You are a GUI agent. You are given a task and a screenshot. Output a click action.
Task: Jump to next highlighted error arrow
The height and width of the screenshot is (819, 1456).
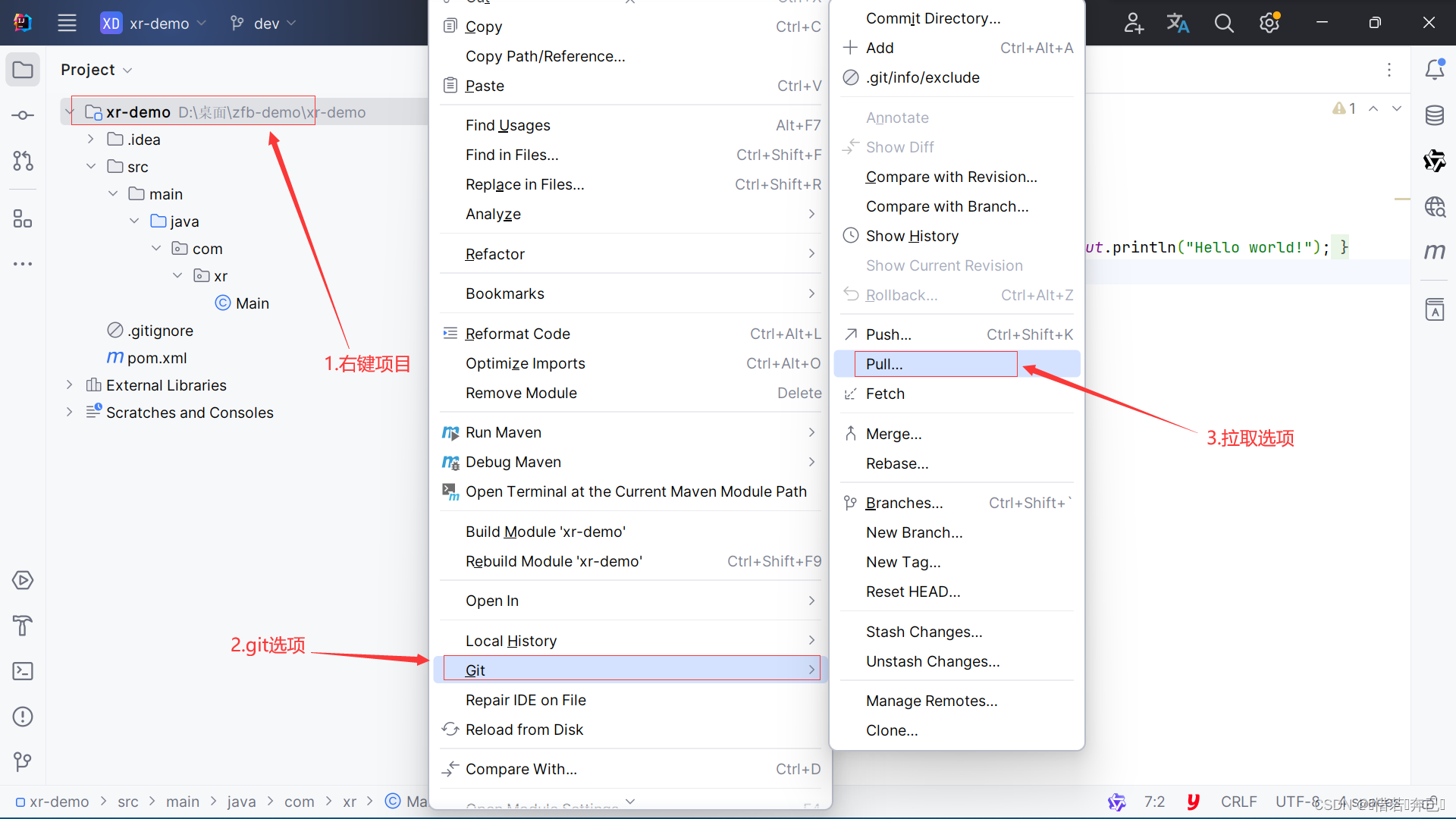point(1396,108)
